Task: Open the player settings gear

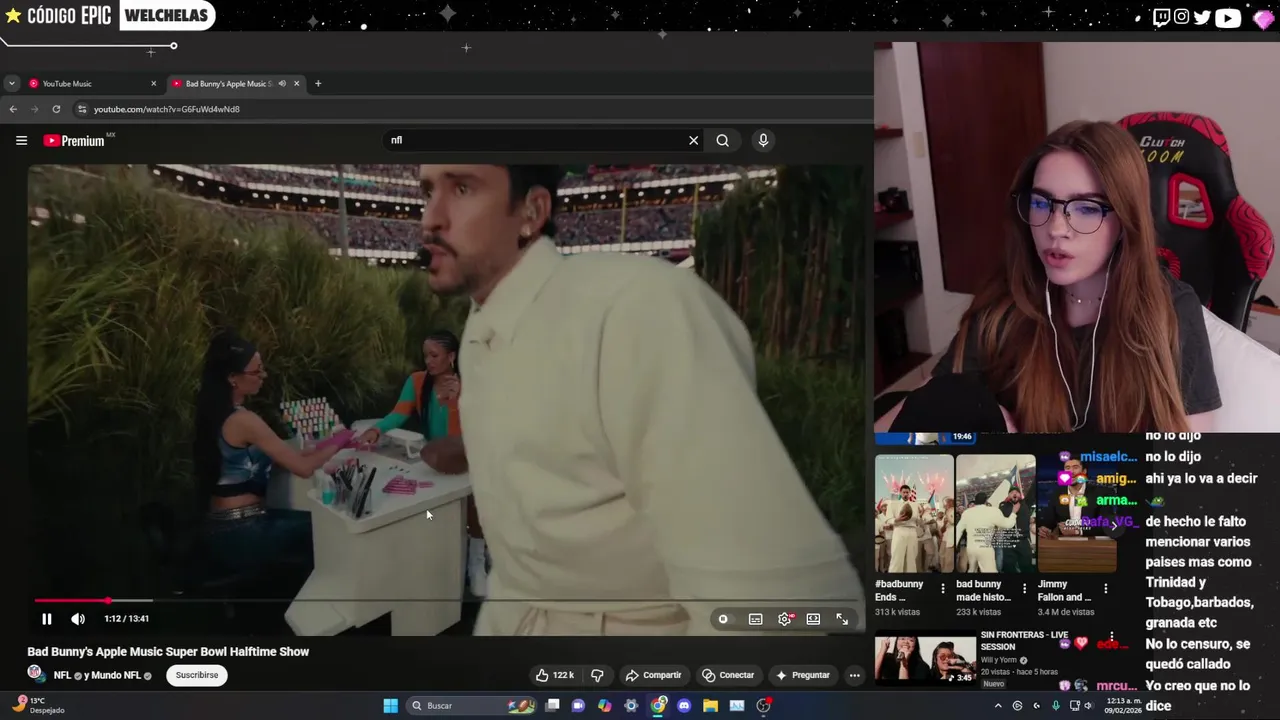Action: point(785,619)
